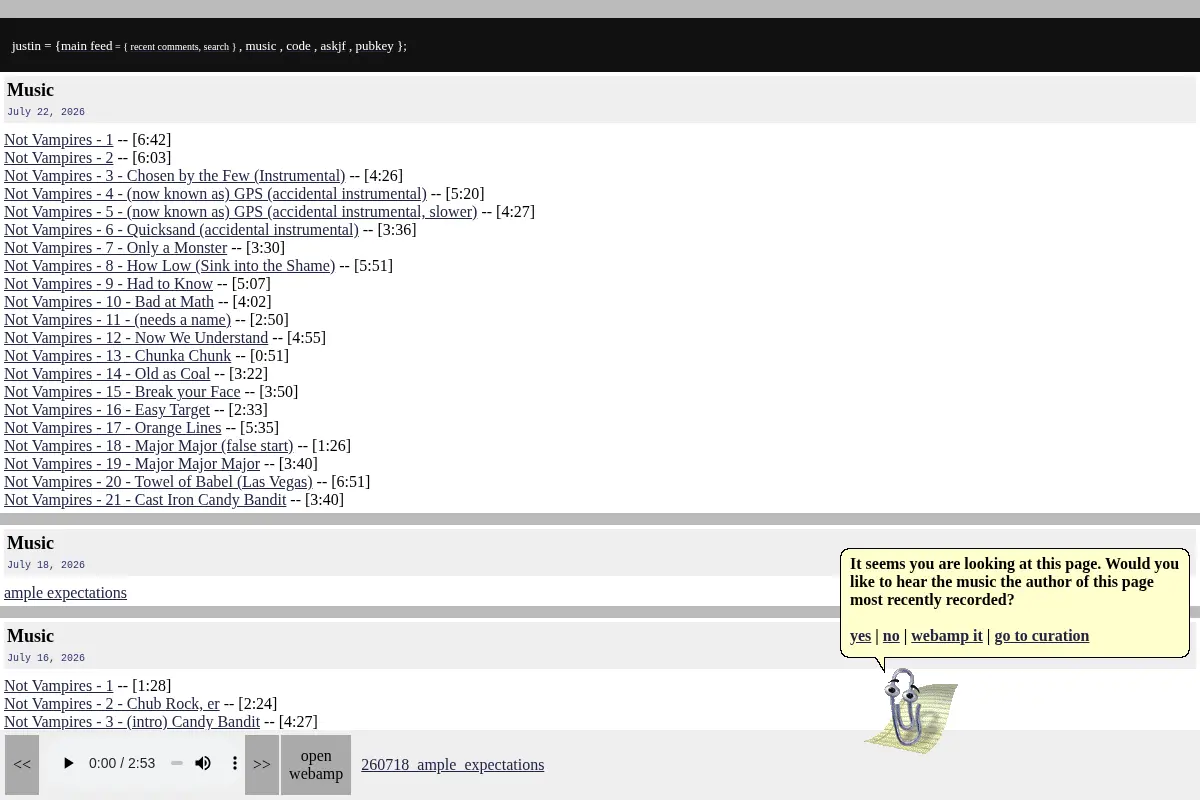Open audio player more options menu

[235, 763]
